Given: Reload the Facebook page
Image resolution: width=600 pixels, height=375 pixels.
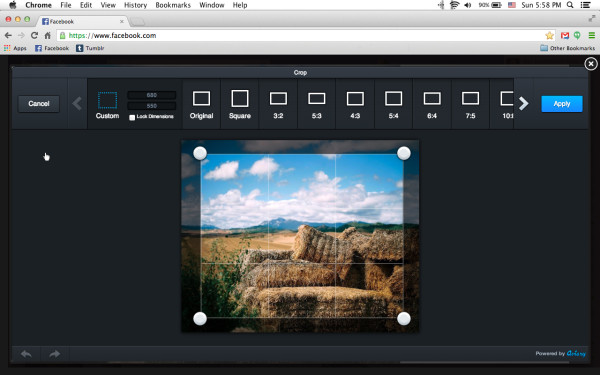Looking at the screenshot, I should pyautogui.click(x=34, y=36).
